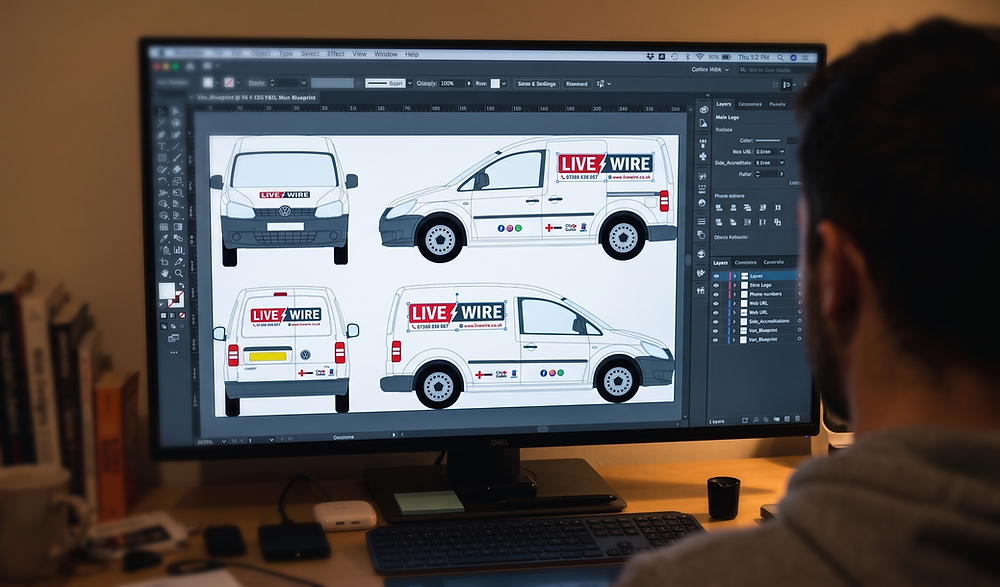Click the stroke swatch in control bar
1000x587 pixels.
pos(229,83)
